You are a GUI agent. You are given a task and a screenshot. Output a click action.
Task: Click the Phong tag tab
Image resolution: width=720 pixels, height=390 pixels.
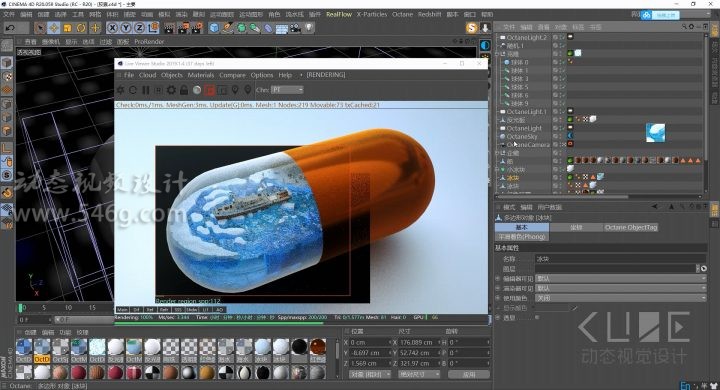point(522,237)
